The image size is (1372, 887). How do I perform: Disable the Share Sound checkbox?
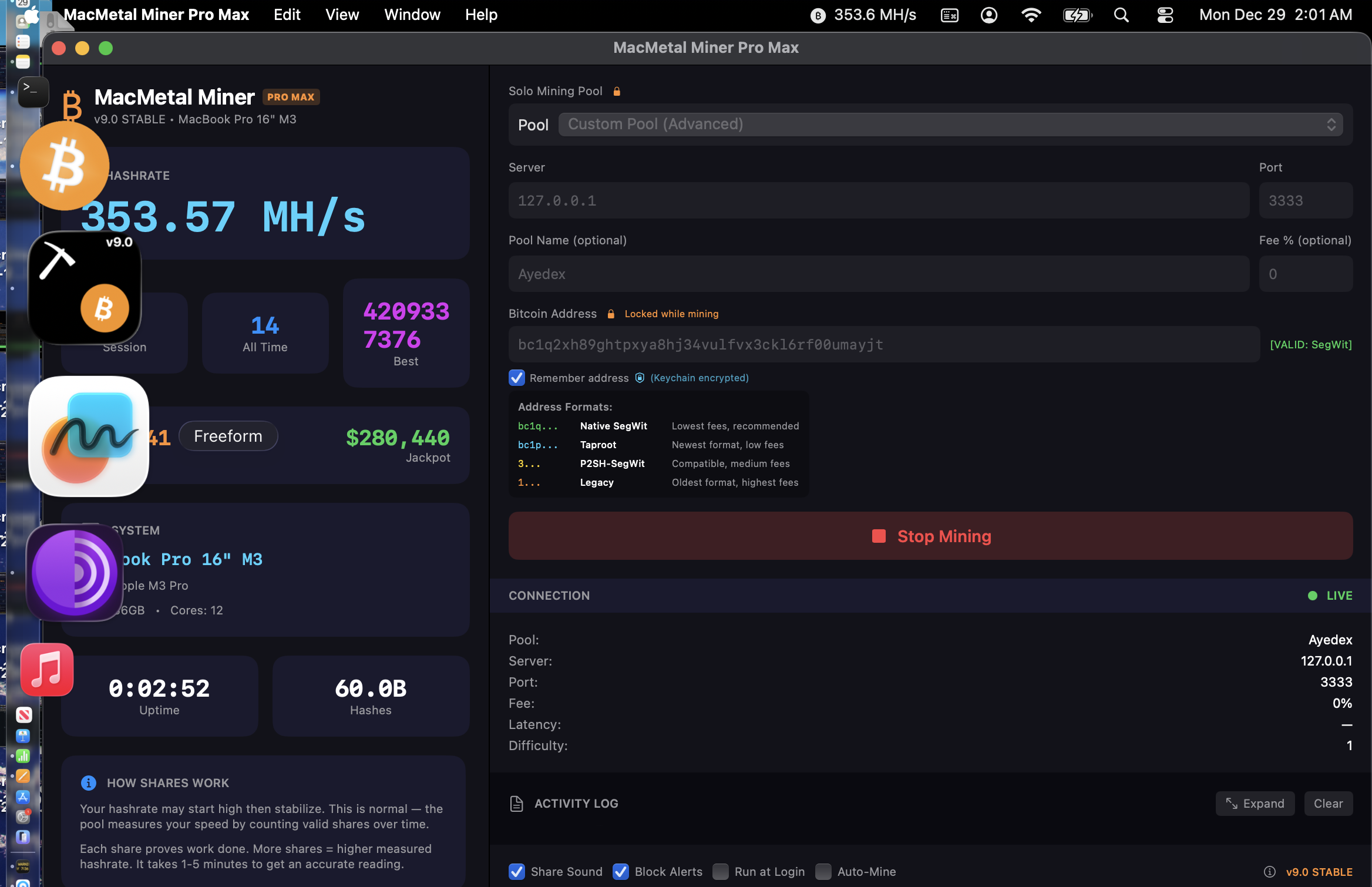tap(517, 872)
